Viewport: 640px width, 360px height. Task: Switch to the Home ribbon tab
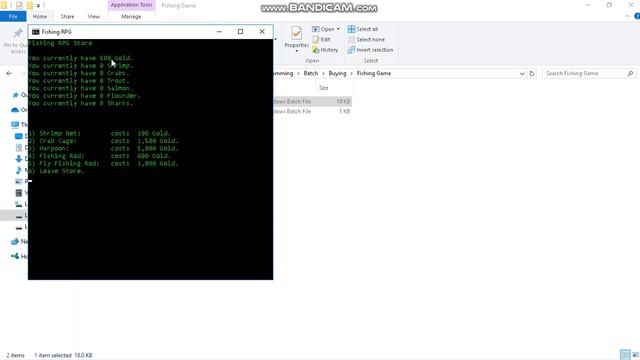pos(40,16)
